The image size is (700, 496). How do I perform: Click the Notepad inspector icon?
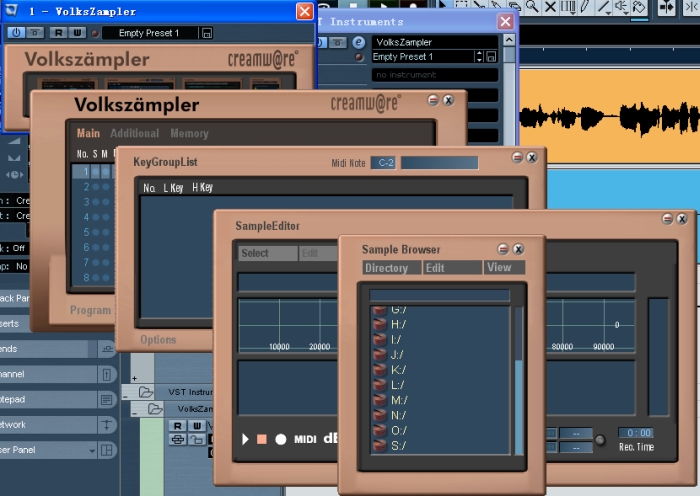[x=107, y=400]
